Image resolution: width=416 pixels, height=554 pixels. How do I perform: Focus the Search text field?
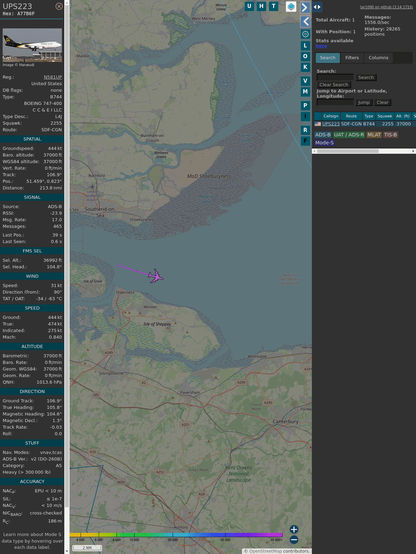(x=335, y=77)
